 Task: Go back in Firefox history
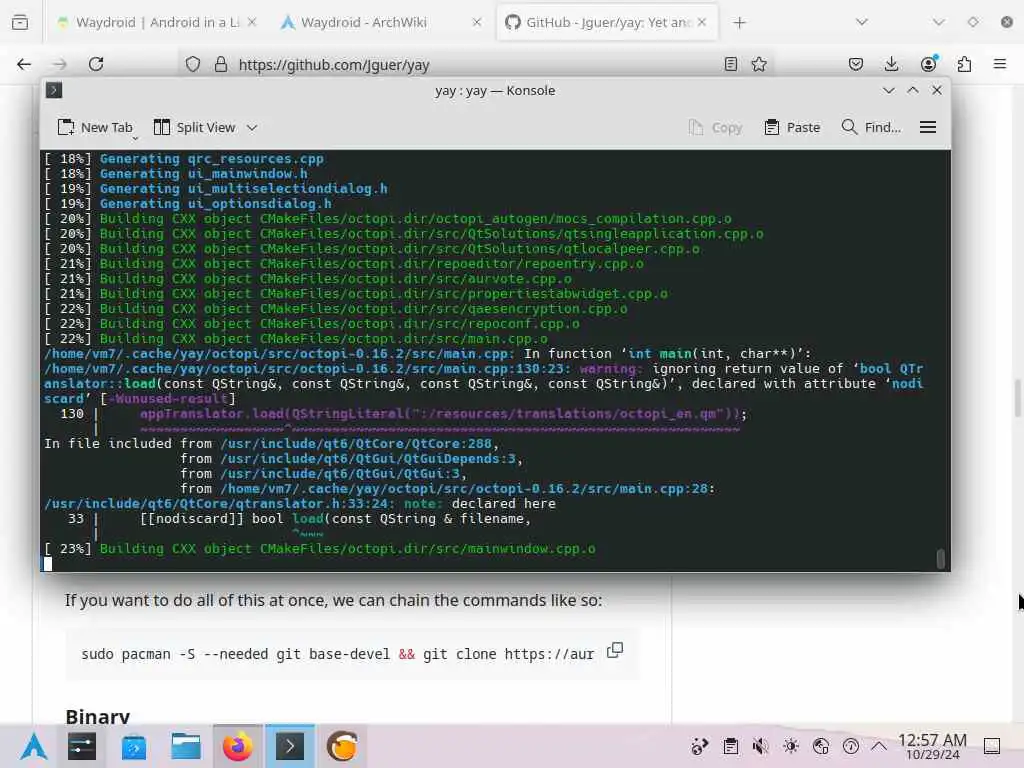(x=24, y=64)
